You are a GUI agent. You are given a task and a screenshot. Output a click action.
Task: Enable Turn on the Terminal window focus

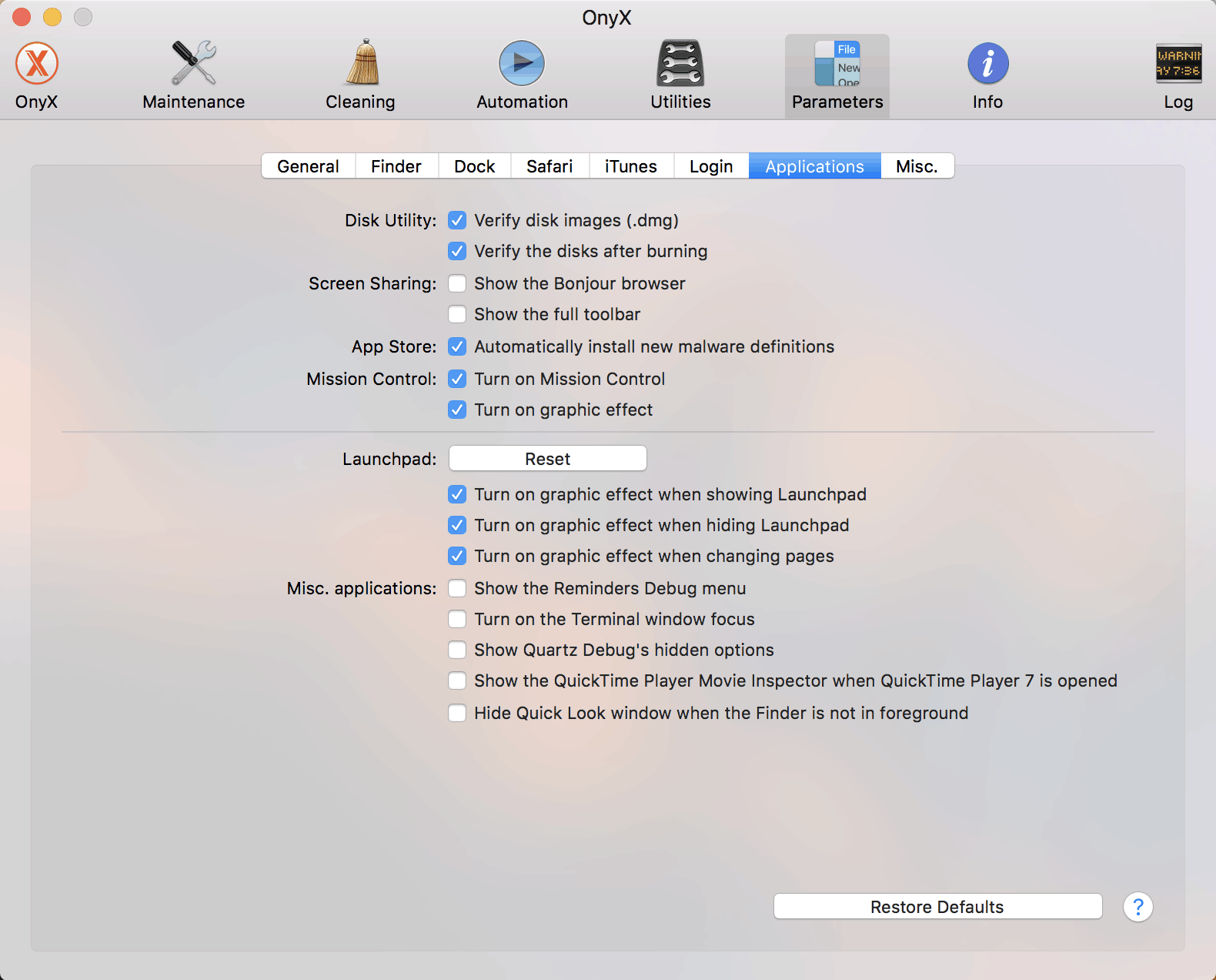coord(457,620)
